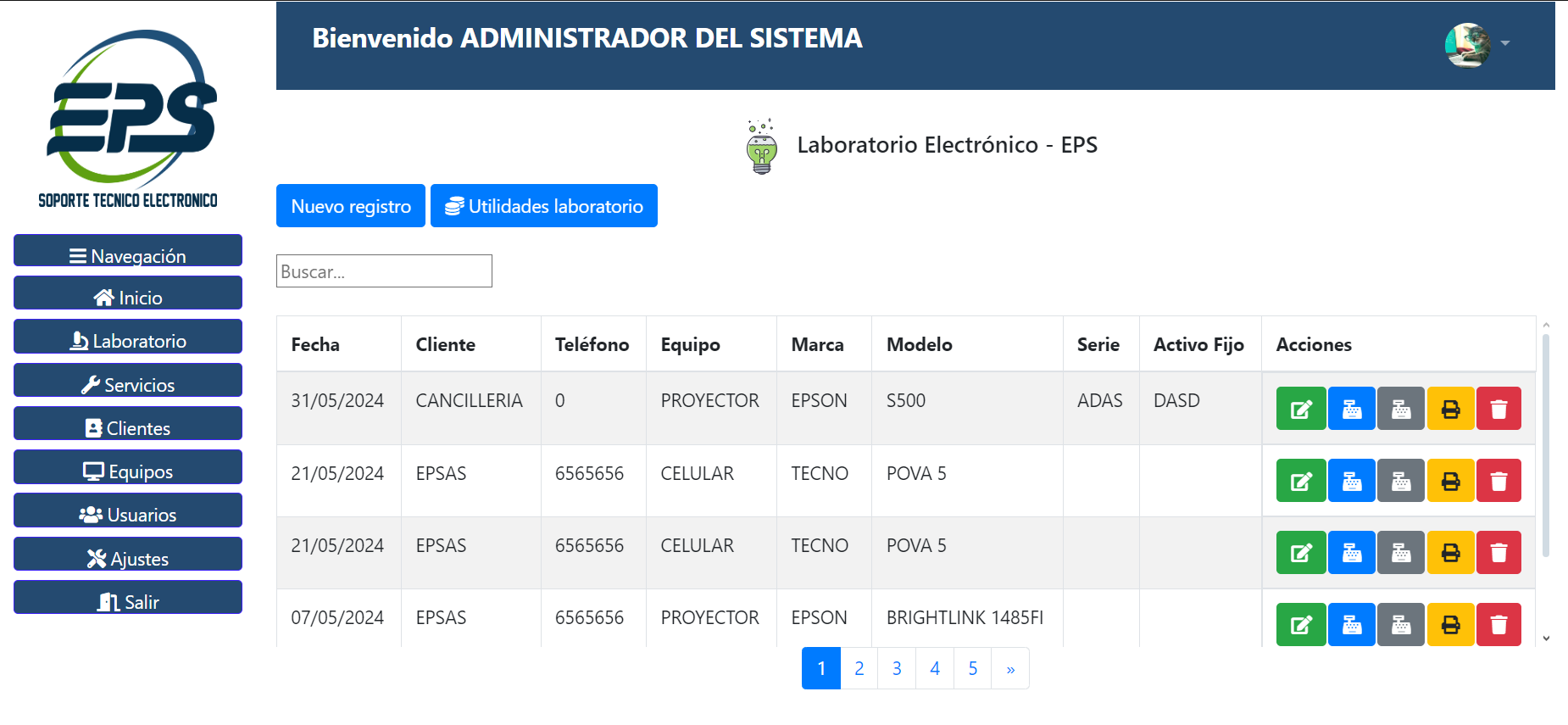Open the Clientes section in sidebar
The image size is (1568, 725).
click(x=128, y=427)
